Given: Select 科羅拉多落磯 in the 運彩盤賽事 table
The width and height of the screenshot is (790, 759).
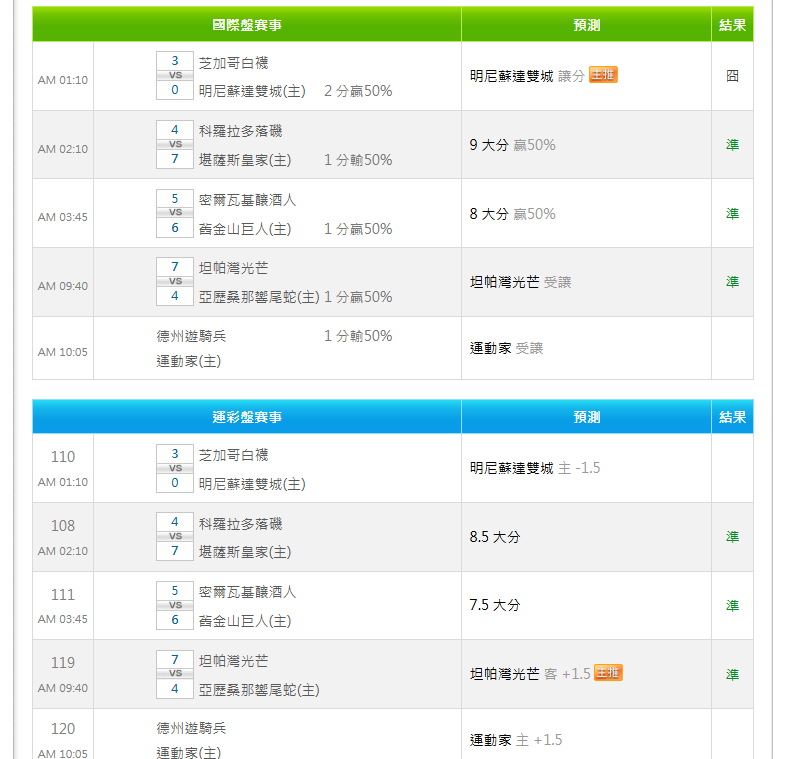Looking at the screenshot, I should [x=240, y=524].
